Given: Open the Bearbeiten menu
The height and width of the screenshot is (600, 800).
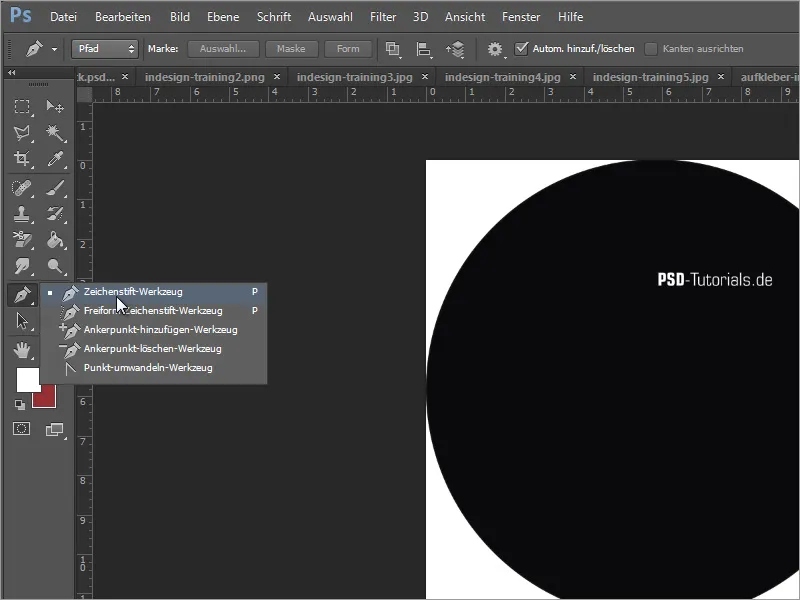Looking at the screenshot, I should tap(123, 17).
